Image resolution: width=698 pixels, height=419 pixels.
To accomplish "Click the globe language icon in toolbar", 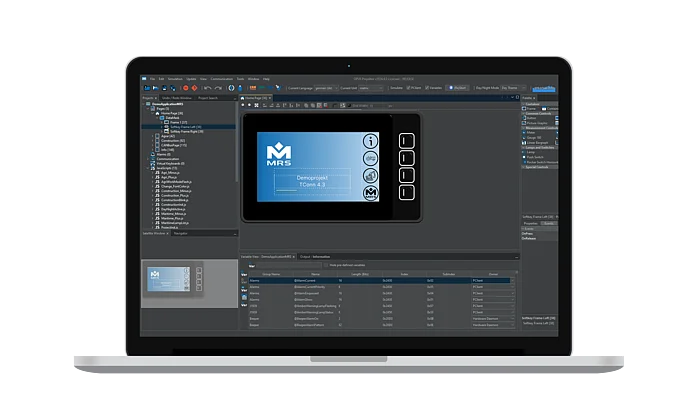I will [x=231, y=88].
